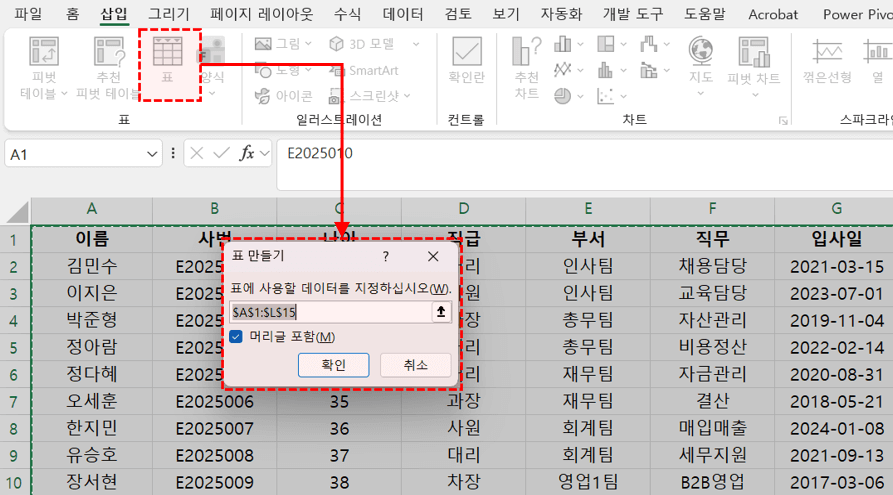Expand the 피벗 테이블 dropdown arrow

coord(64,93)
